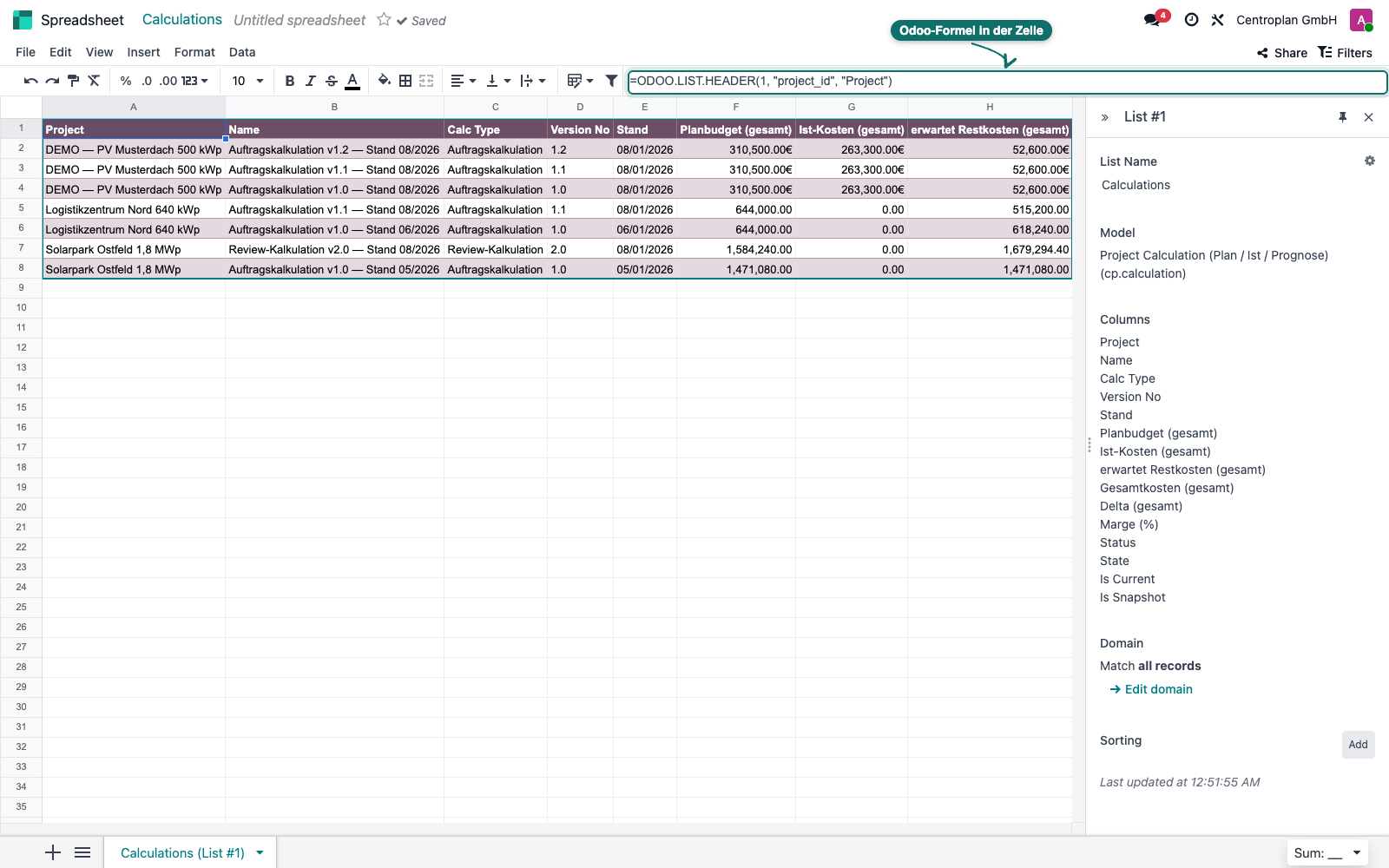Open the Sum statistics dropdown

(1327, 852)
